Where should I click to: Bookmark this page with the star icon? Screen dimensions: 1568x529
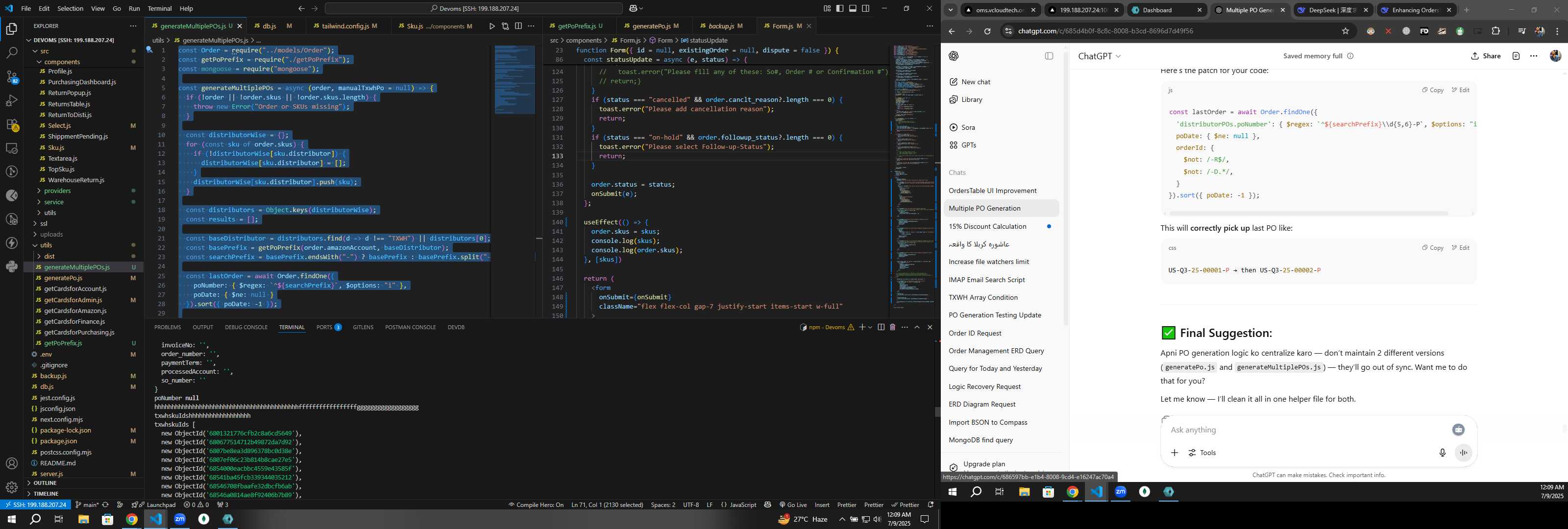tap(1346, 31)
